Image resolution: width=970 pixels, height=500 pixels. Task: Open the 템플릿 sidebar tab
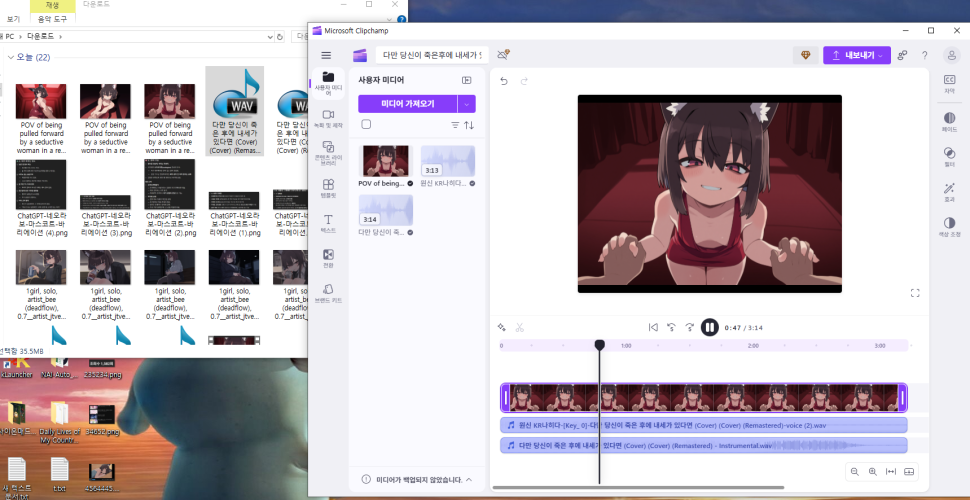click(x=328, y=189)
